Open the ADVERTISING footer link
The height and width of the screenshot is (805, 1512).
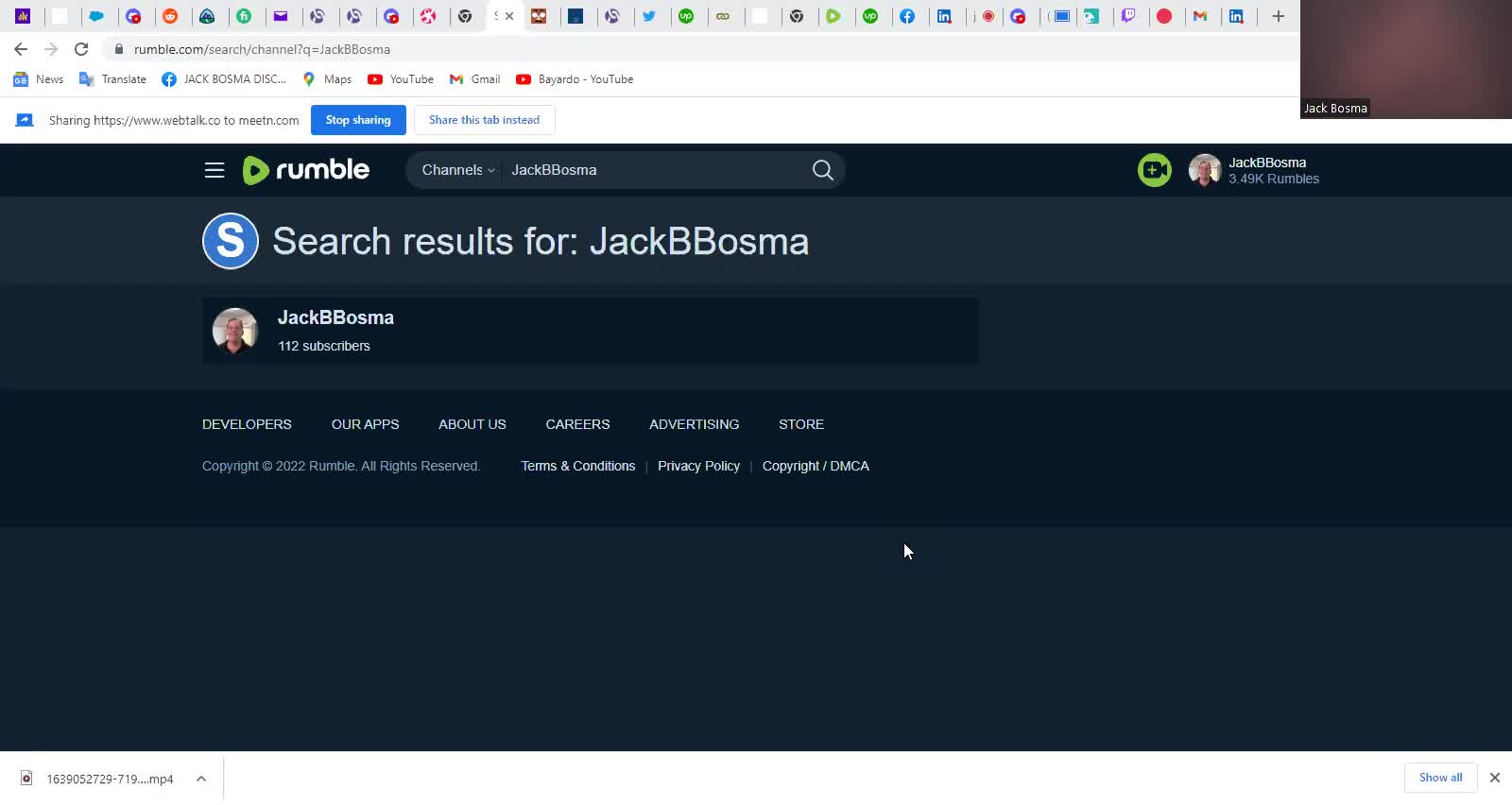click(x=695, y=424)
